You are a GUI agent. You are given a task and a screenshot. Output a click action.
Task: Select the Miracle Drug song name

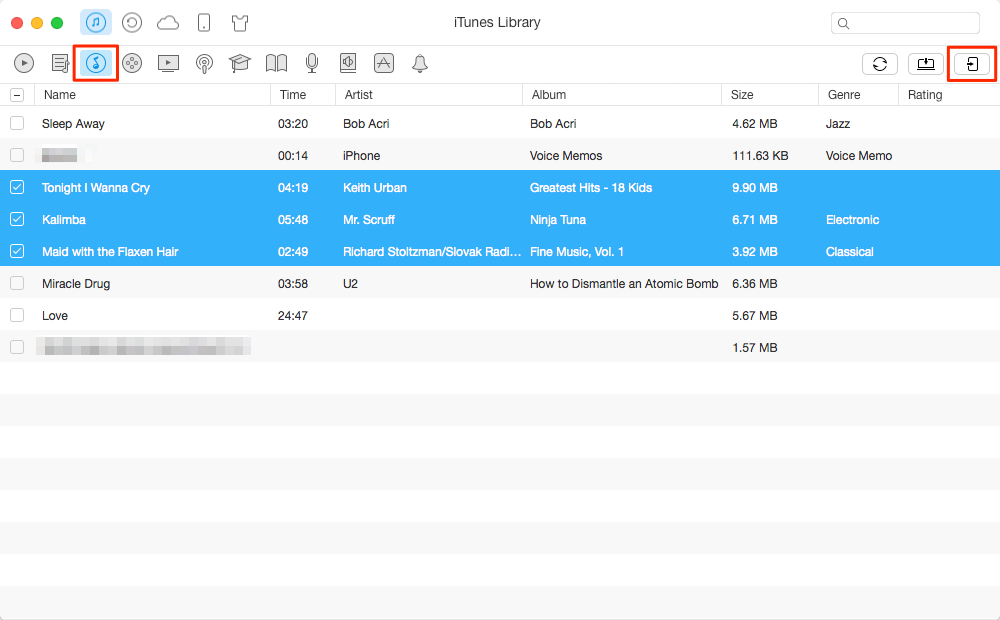[x=76, y=283]
